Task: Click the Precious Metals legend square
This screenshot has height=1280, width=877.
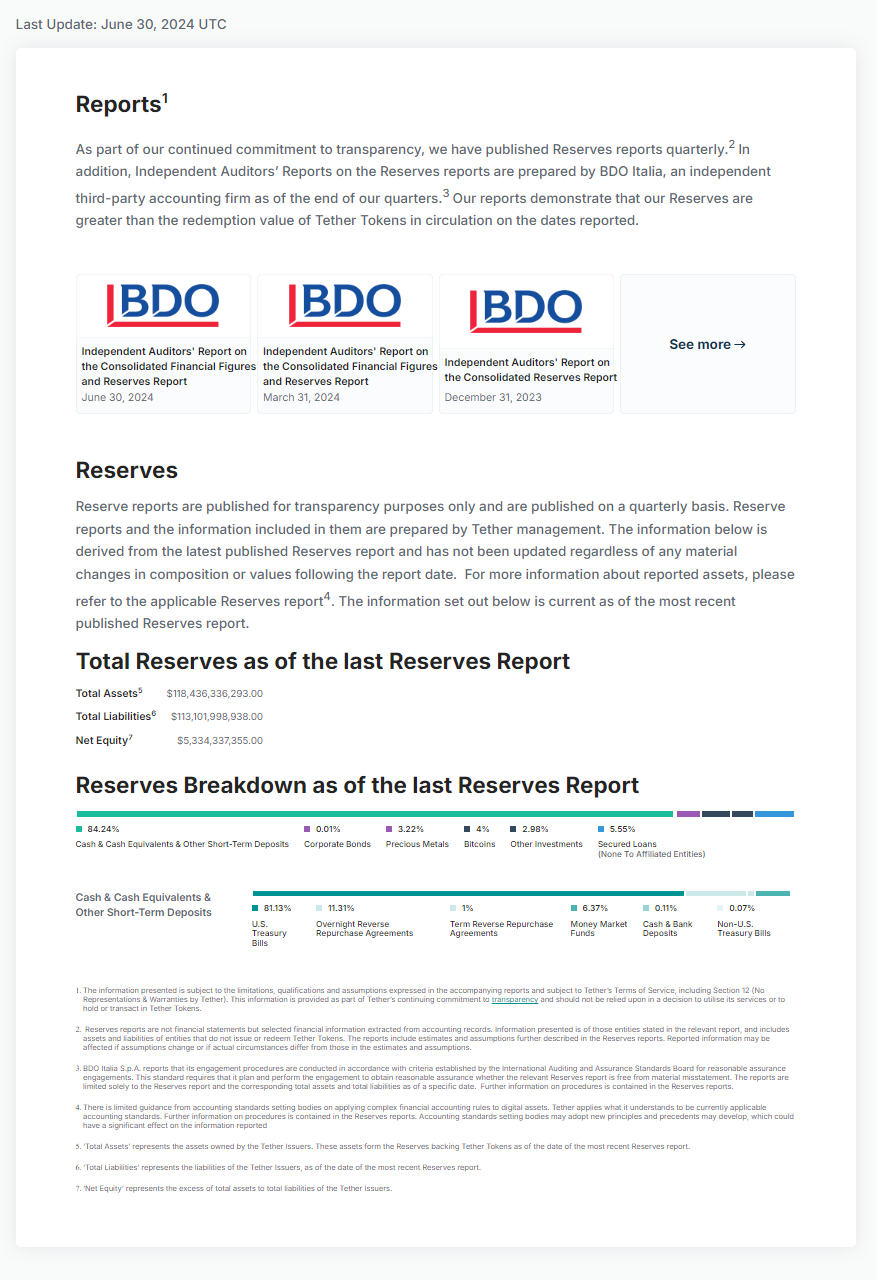Action: coord(389,829)
